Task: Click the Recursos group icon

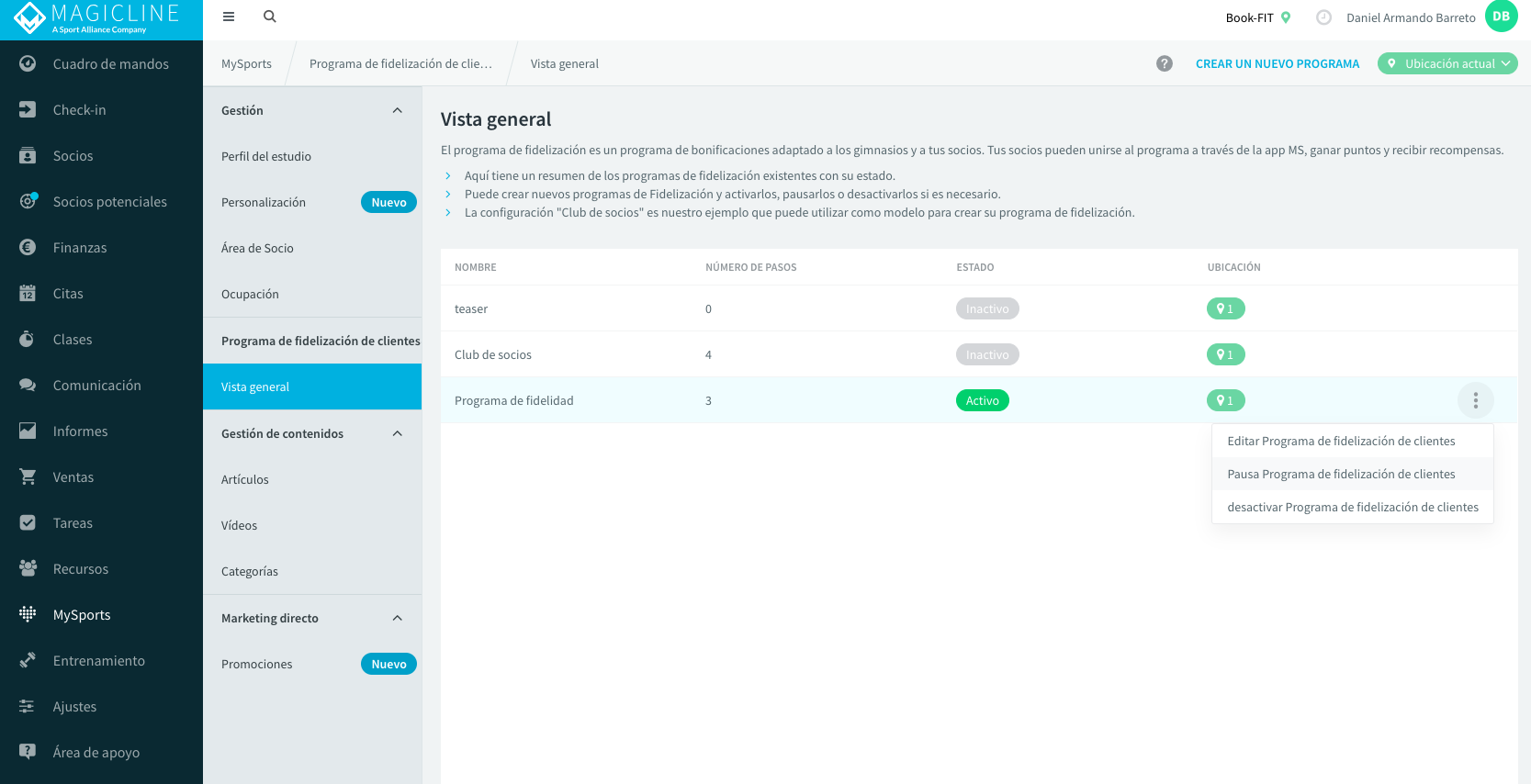Action: click(28, 568)
